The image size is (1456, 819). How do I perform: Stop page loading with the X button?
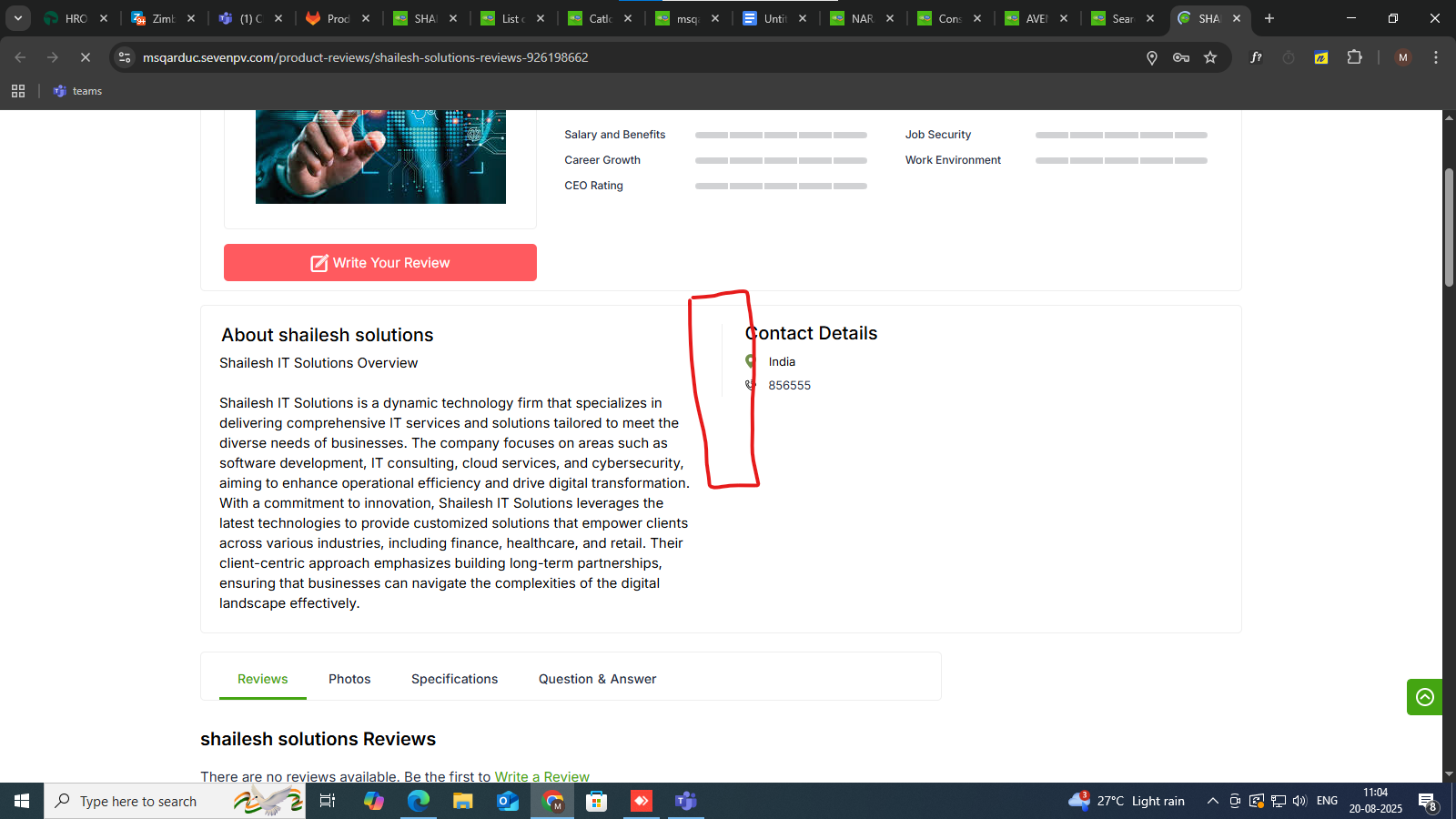click(x=86, y=57)
